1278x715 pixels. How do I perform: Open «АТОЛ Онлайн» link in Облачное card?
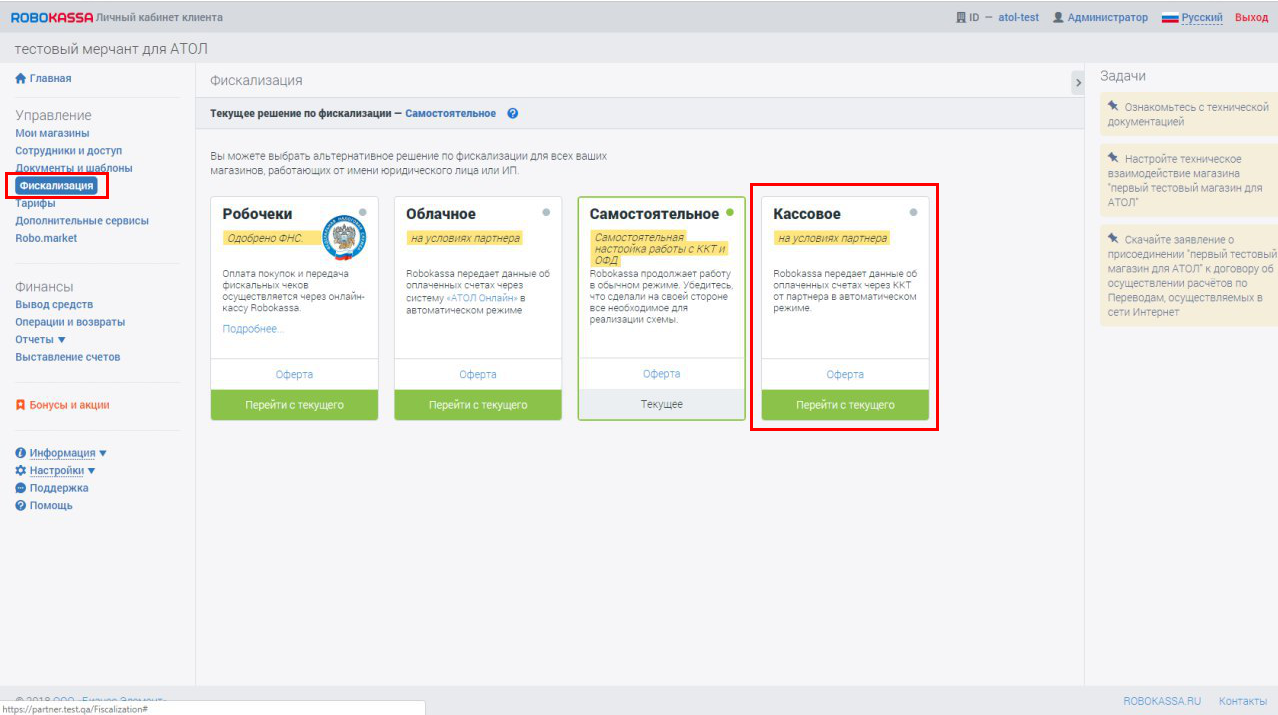coord(482,297)
